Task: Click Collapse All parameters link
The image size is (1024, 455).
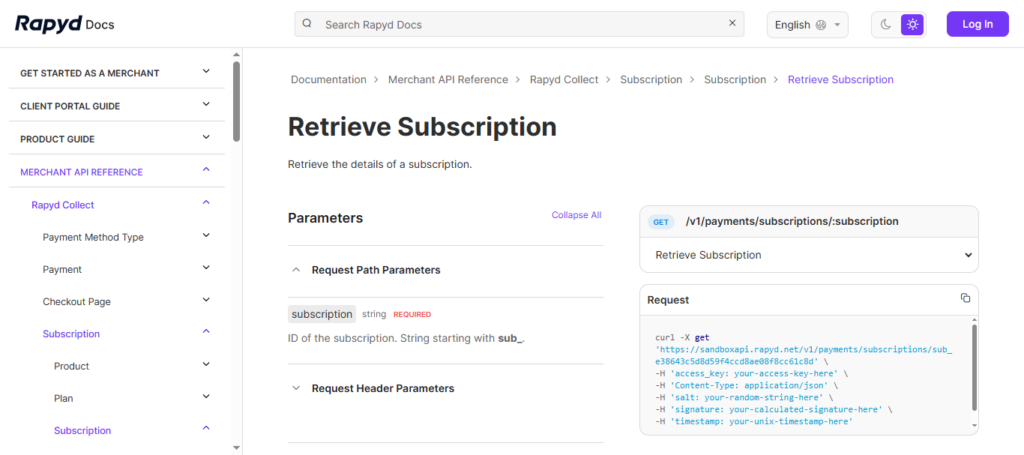Action: coord(576,215)
